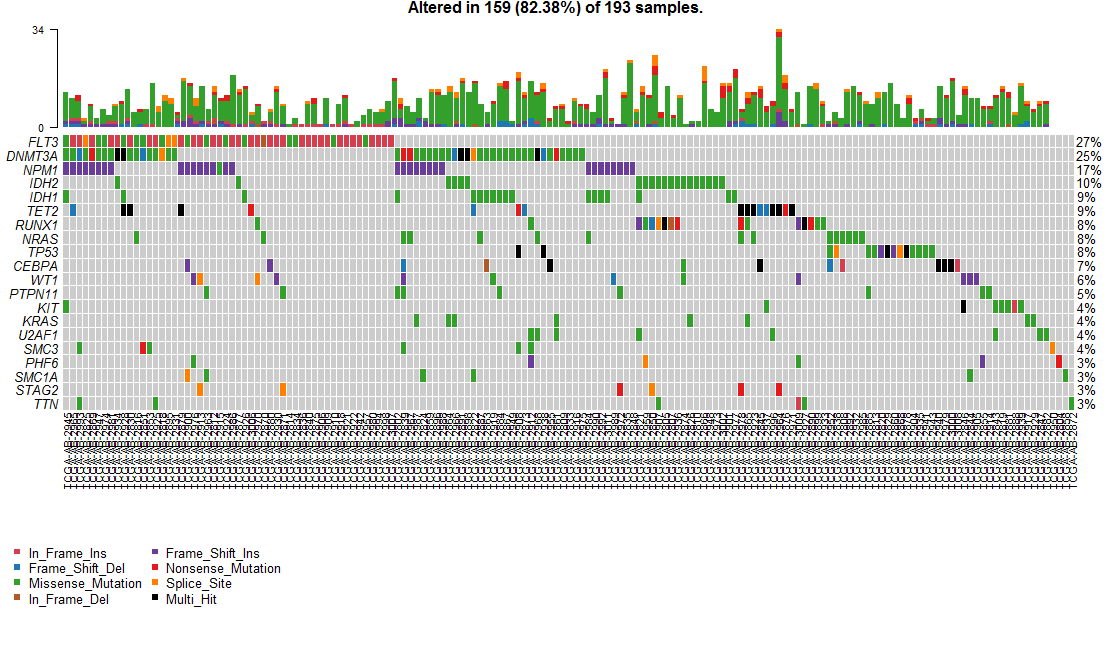This screenshot has width=1113, height=671.
Task: Collapse the TET2 gene row
Action: (41, 211)
